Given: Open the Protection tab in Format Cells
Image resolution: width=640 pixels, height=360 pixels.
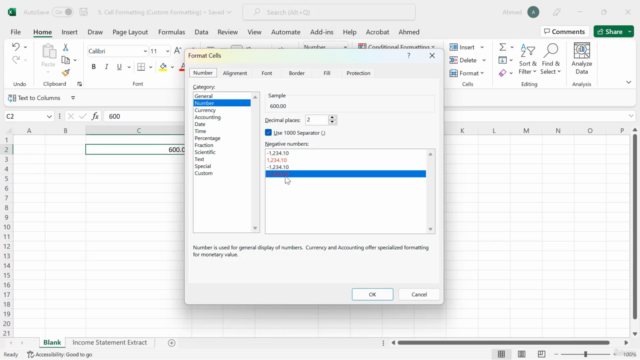Looking at the screenshot, I should click(x=358, y=73).
